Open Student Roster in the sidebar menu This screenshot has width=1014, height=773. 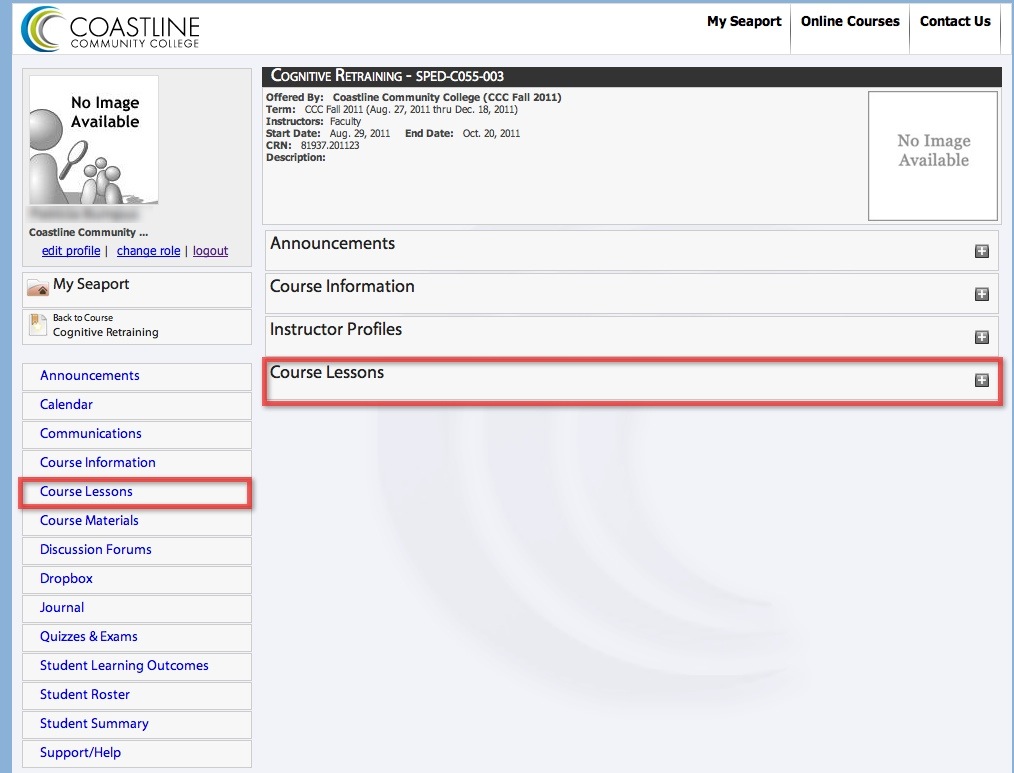click(136, 695)
